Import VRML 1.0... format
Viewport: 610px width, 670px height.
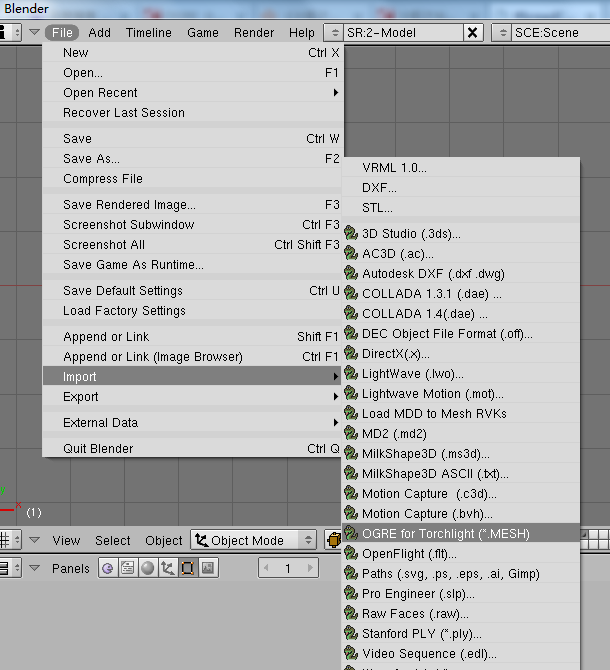click(x=461, y=168)
